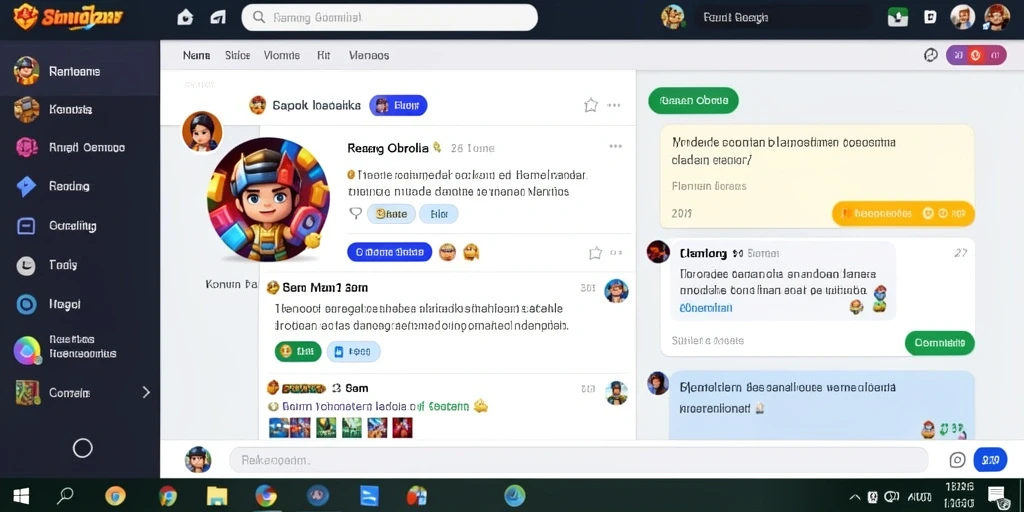Toggle the purple pill switch at top right
Screen dimensions: 1024x512
click(976, 56)
